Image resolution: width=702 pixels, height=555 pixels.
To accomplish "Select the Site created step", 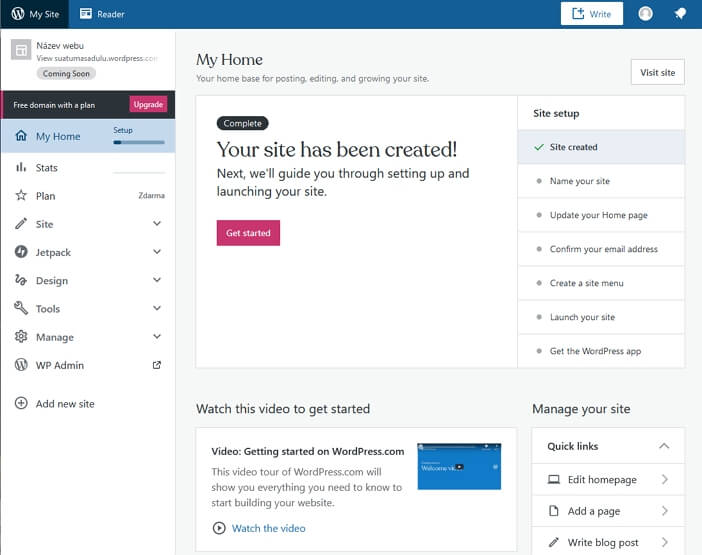I will coord(601,147).
